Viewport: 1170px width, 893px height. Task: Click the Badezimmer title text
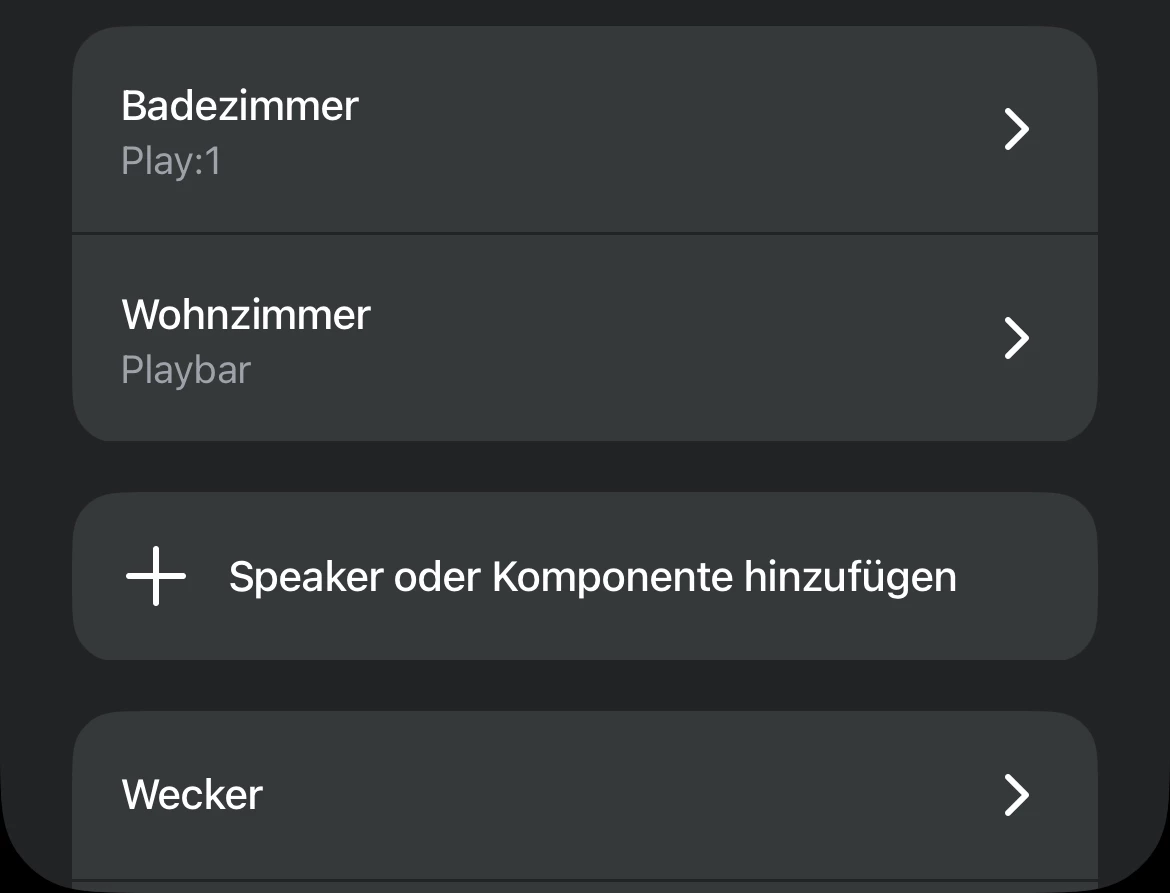click(240, 106)
